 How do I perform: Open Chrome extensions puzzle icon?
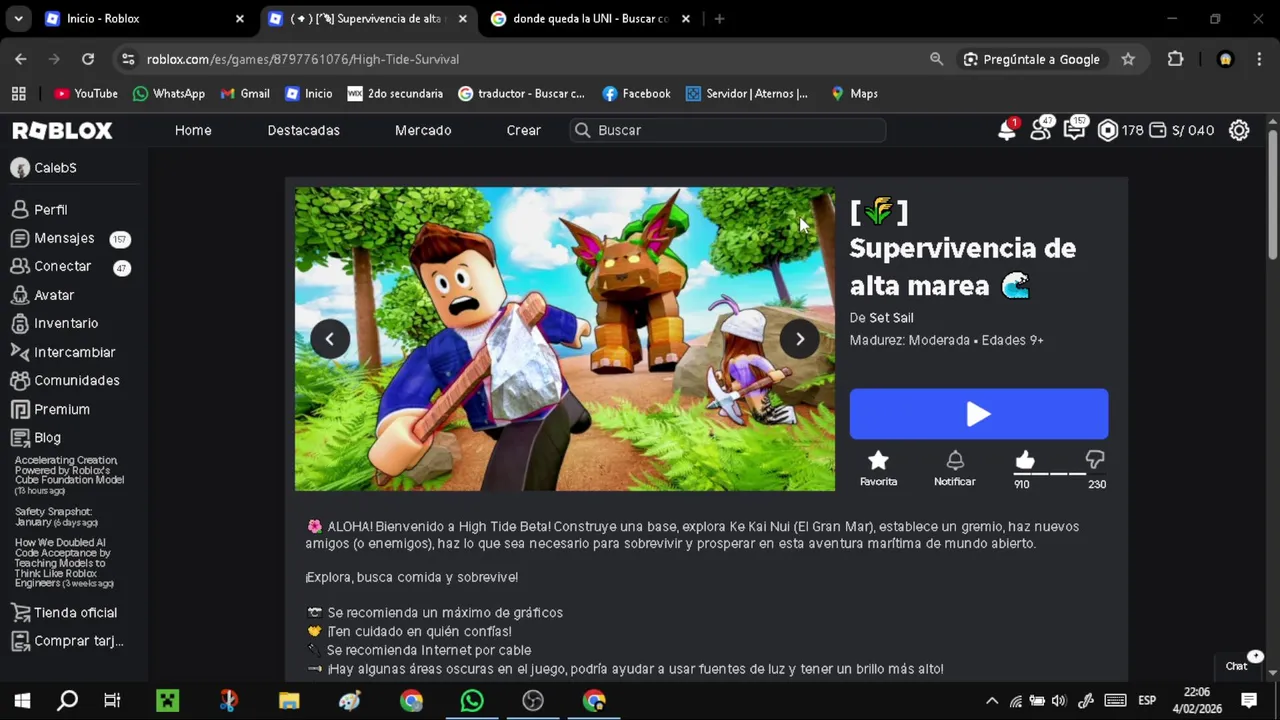[1176, 59]
